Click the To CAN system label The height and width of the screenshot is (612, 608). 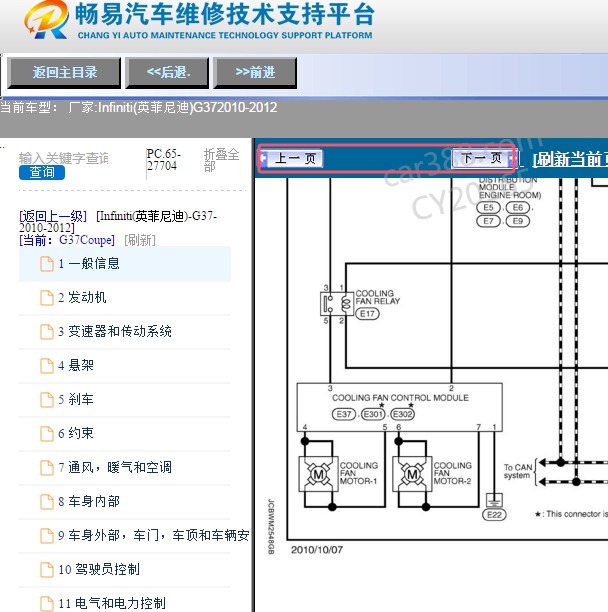coord(517,471)
